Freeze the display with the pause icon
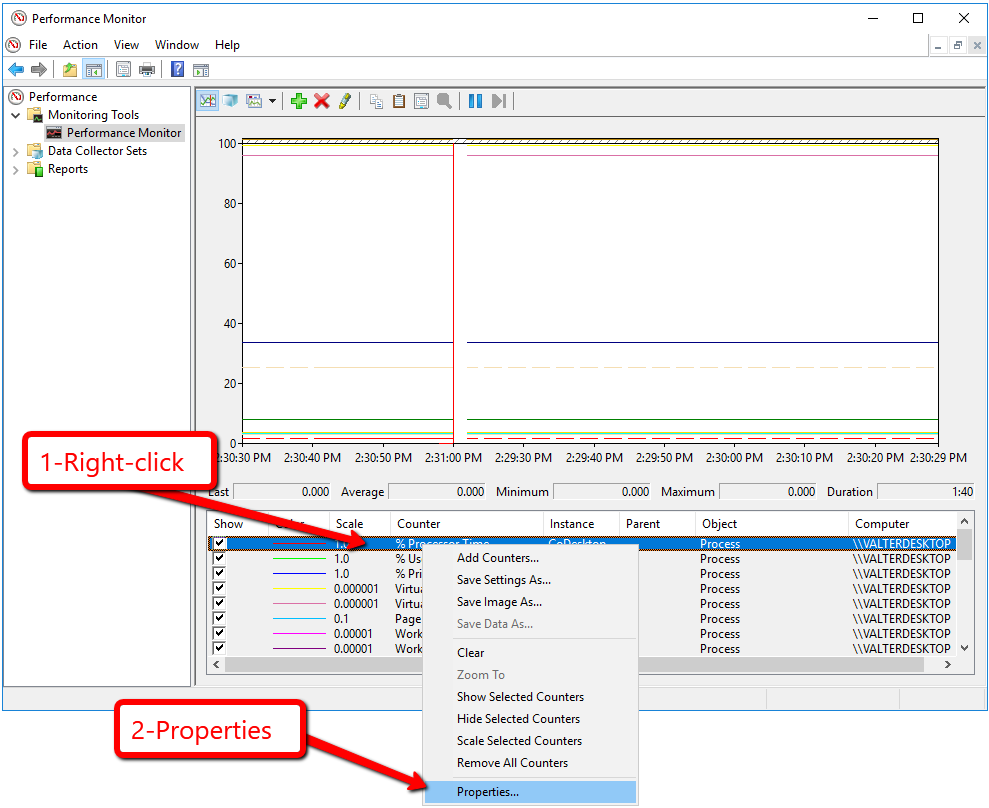989x808 pixels. click(476, 101)
